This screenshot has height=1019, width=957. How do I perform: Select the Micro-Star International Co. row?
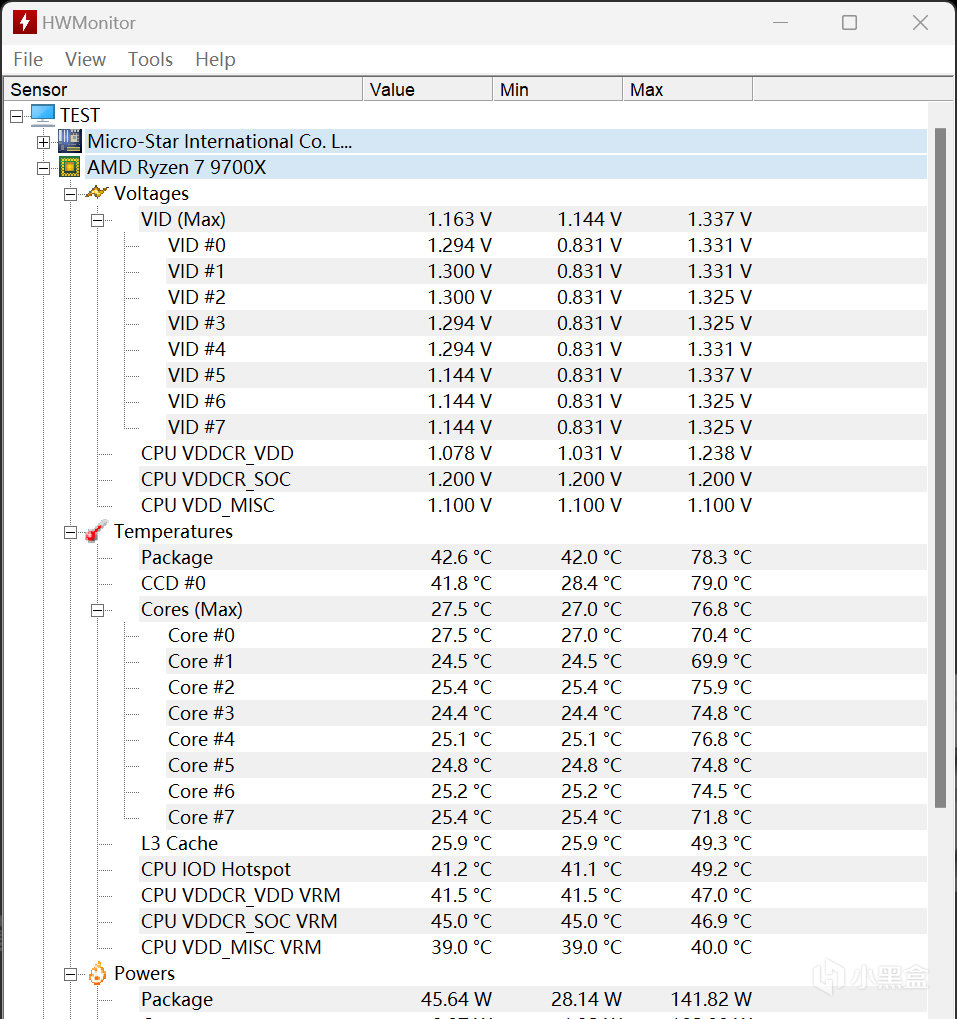coord(505,141)
